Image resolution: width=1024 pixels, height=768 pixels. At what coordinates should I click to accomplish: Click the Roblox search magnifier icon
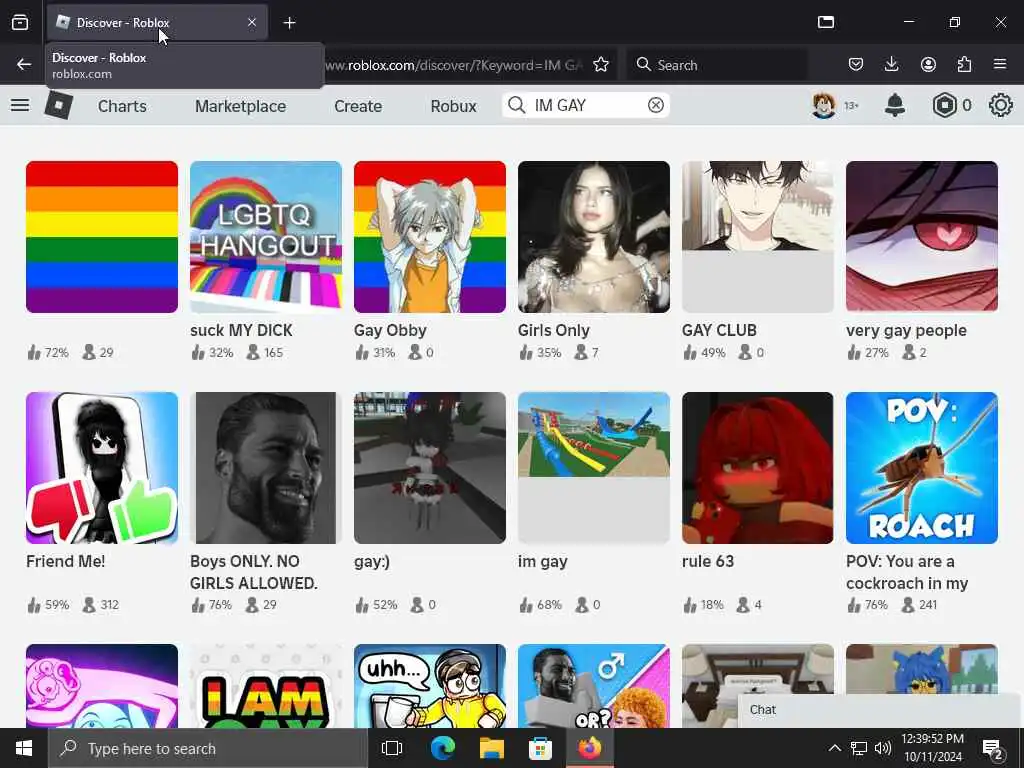click(517, 105)
